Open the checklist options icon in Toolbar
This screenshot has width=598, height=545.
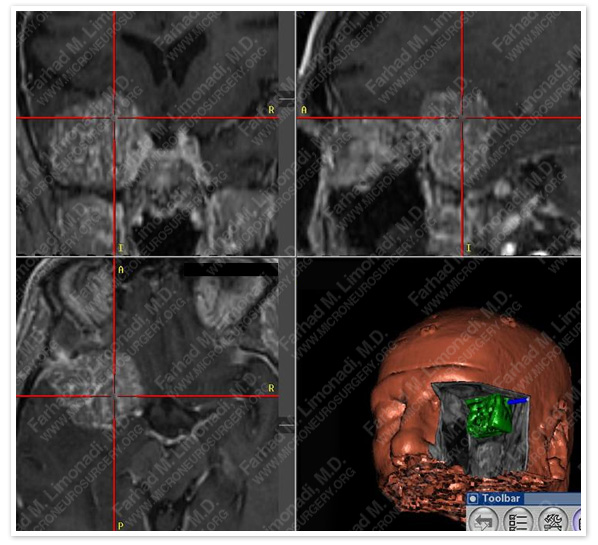coord(519,519)
